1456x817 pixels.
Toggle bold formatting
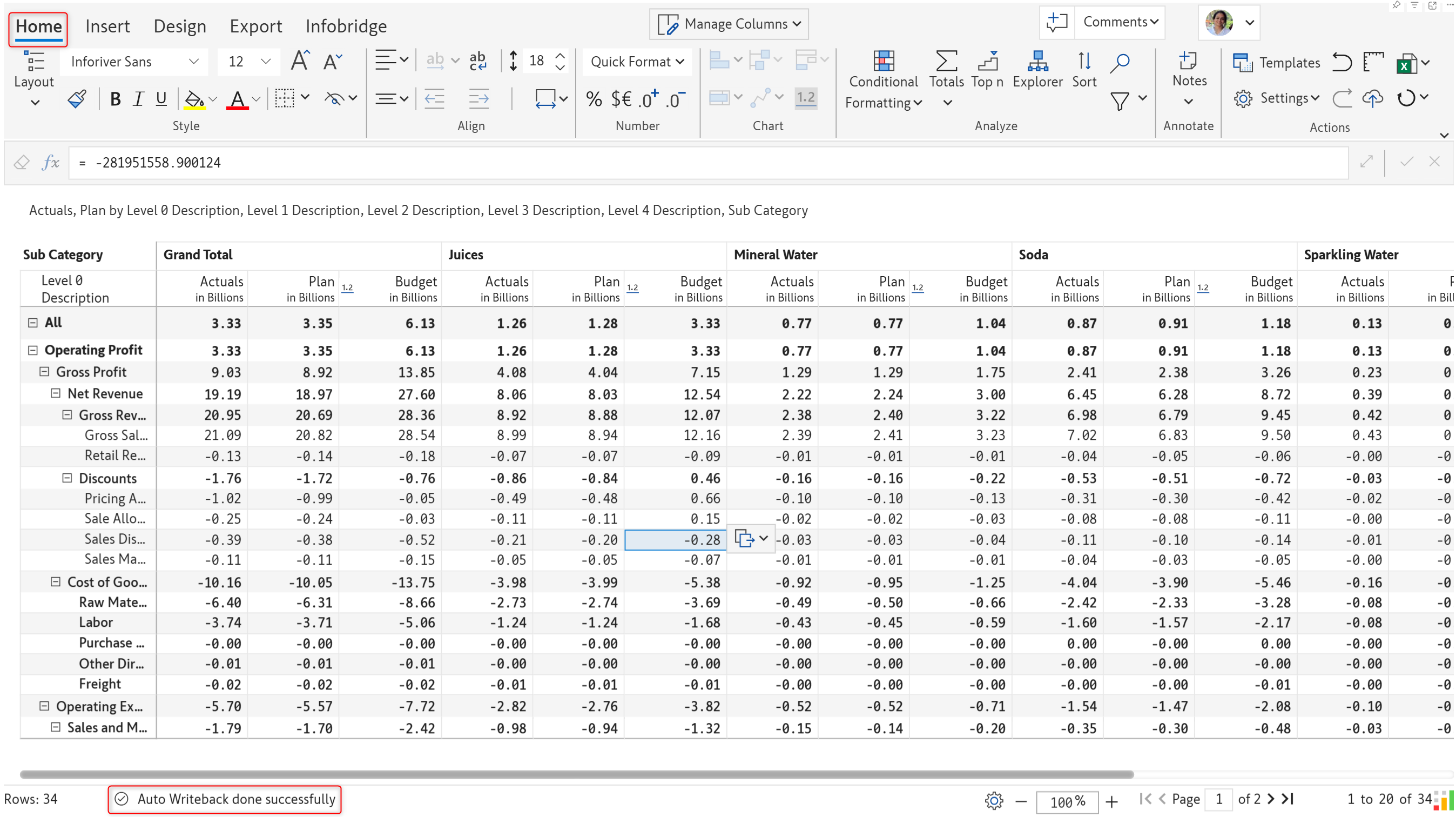pyautogui.click(x=116, y=99)
